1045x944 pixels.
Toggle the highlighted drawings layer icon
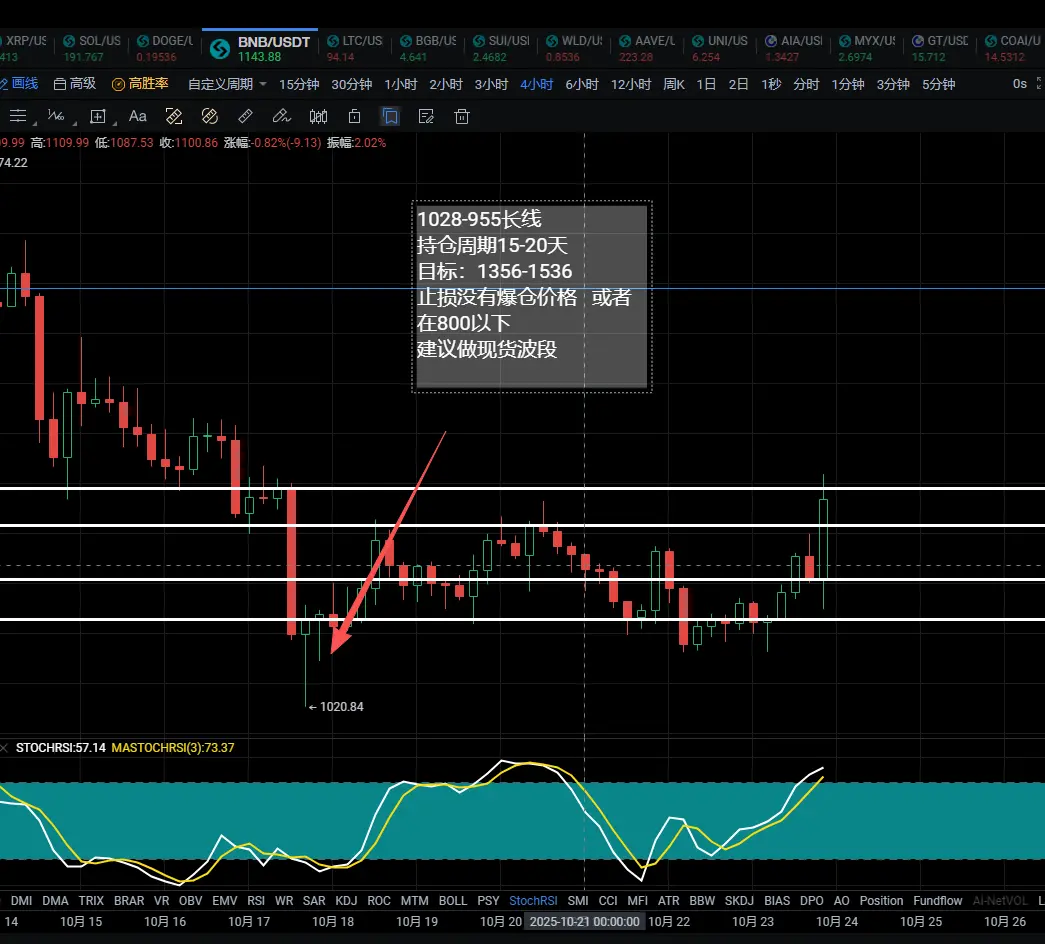391,117
